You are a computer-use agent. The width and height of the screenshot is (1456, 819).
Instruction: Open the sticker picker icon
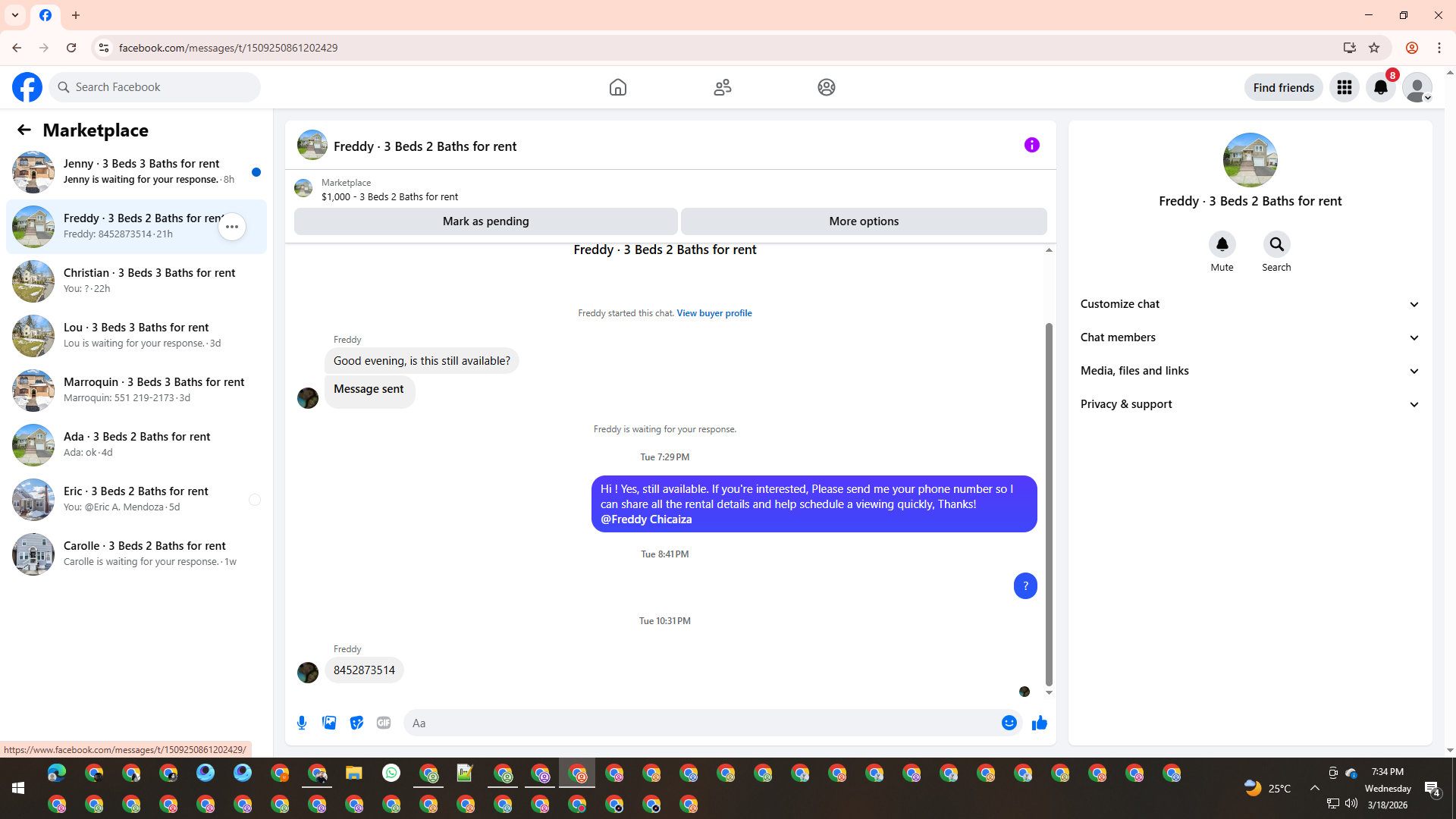coord(356,723)
